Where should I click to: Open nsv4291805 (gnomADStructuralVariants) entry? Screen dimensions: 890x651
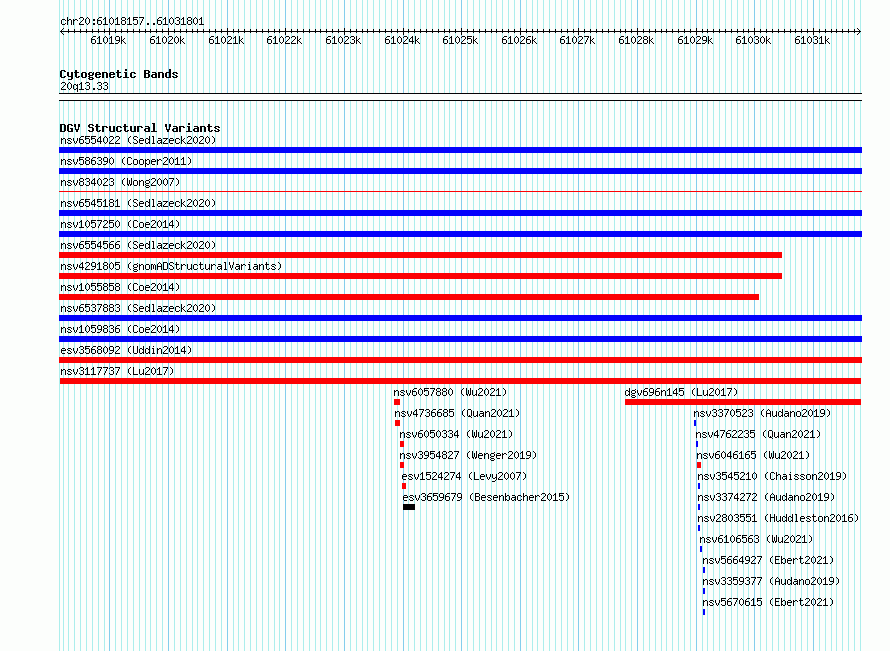coord(171,266)
